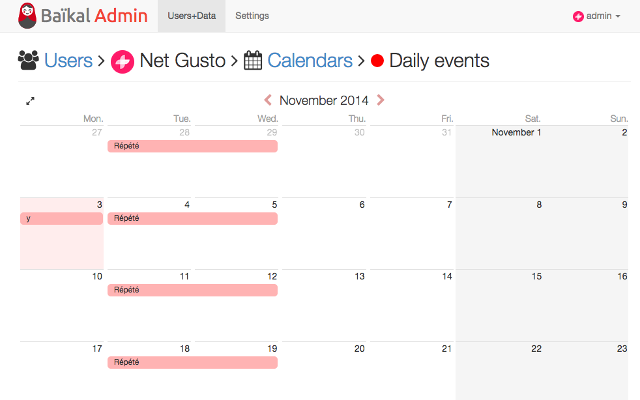Select the November 15 day cell
The height and width of the screenshot is (400, 640).
click(499, 305)
